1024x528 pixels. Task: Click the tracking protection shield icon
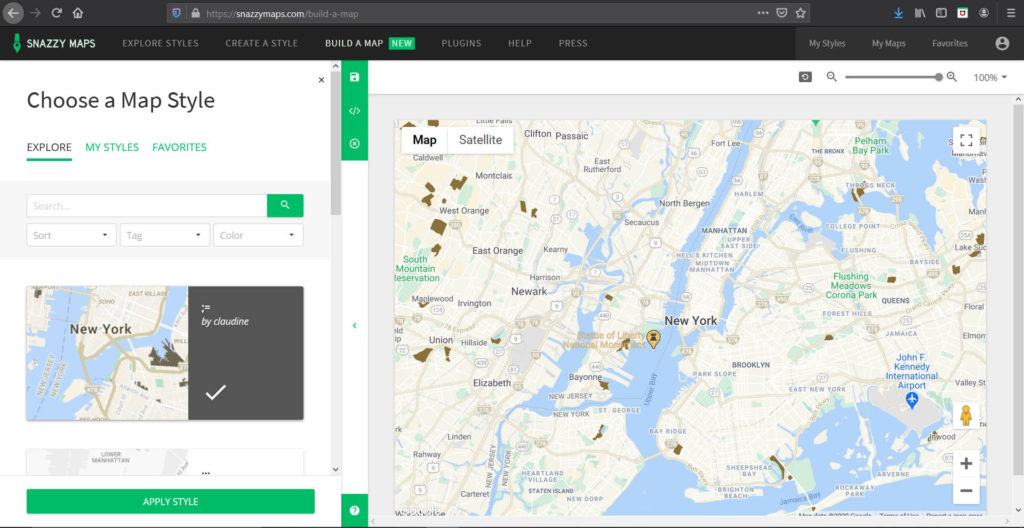176,12
